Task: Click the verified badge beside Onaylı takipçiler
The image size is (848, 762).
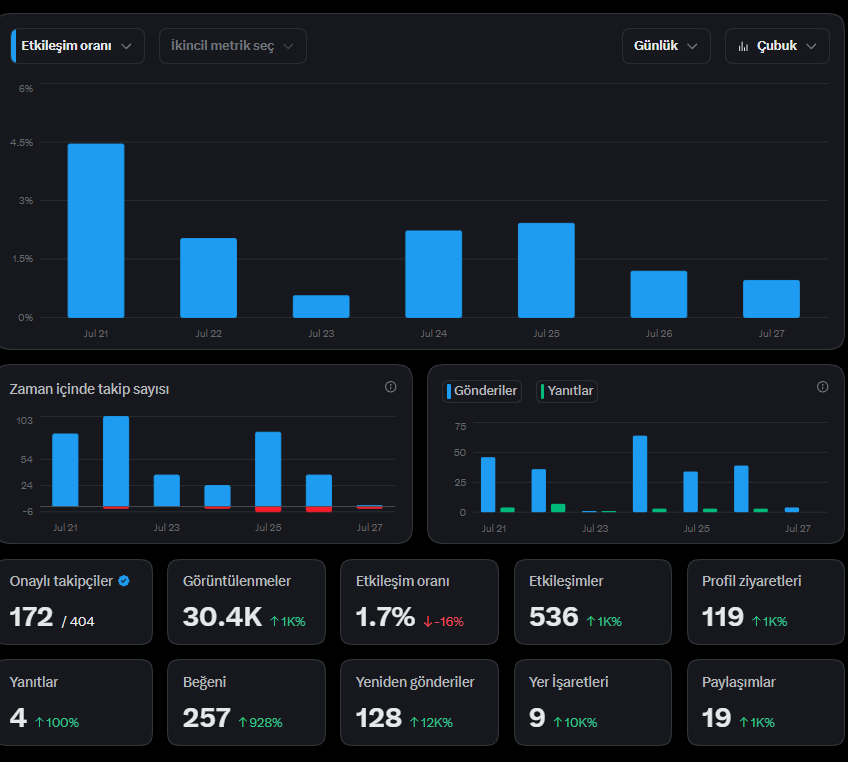Action: (x=124, y=581)
